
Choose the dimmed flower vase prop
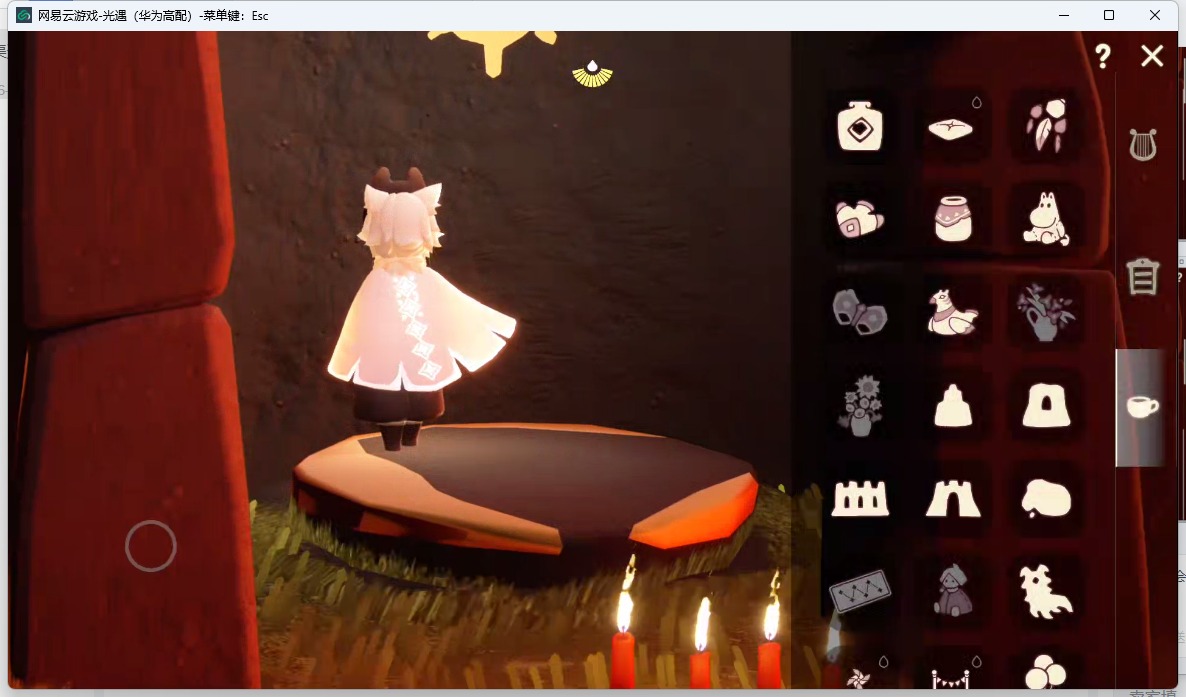pyautogui.click(x=1046, y=312)
